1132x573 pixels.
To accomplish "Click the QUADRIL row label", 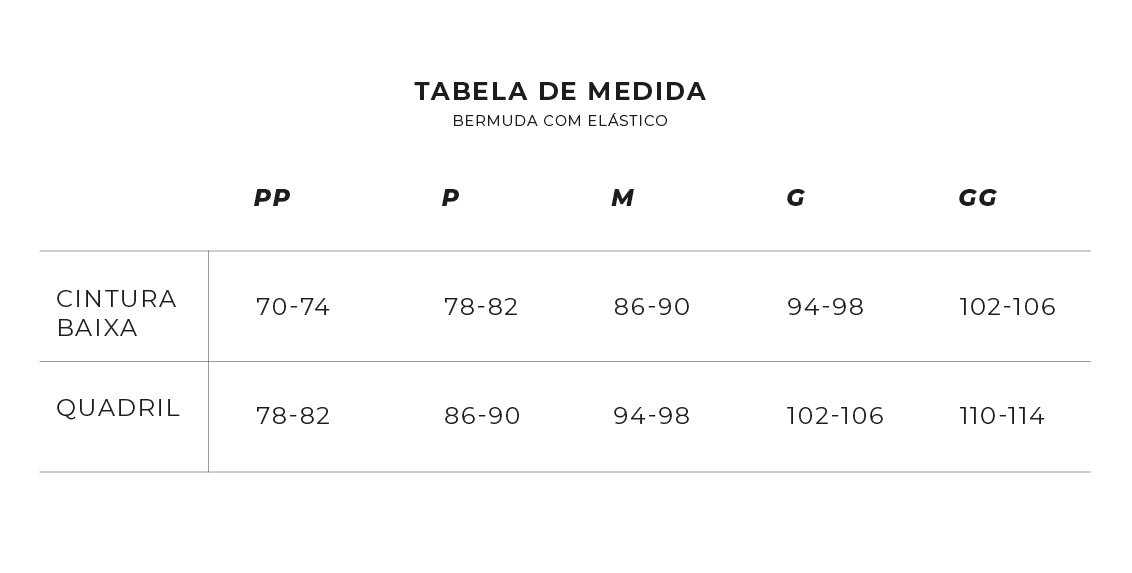I will (118, 408).
